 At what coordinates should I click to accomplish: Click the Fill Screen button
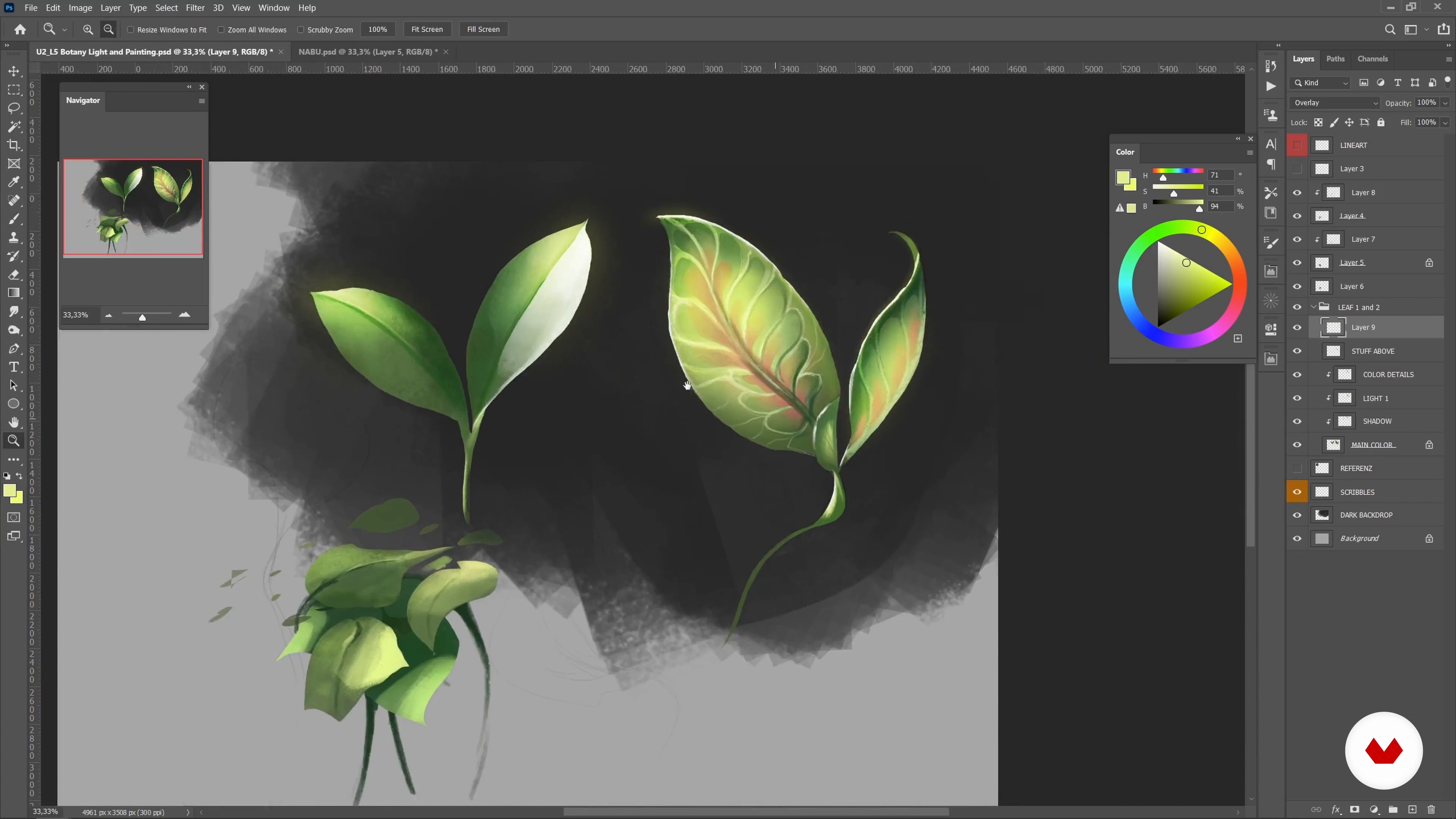(x=483, y=30)
